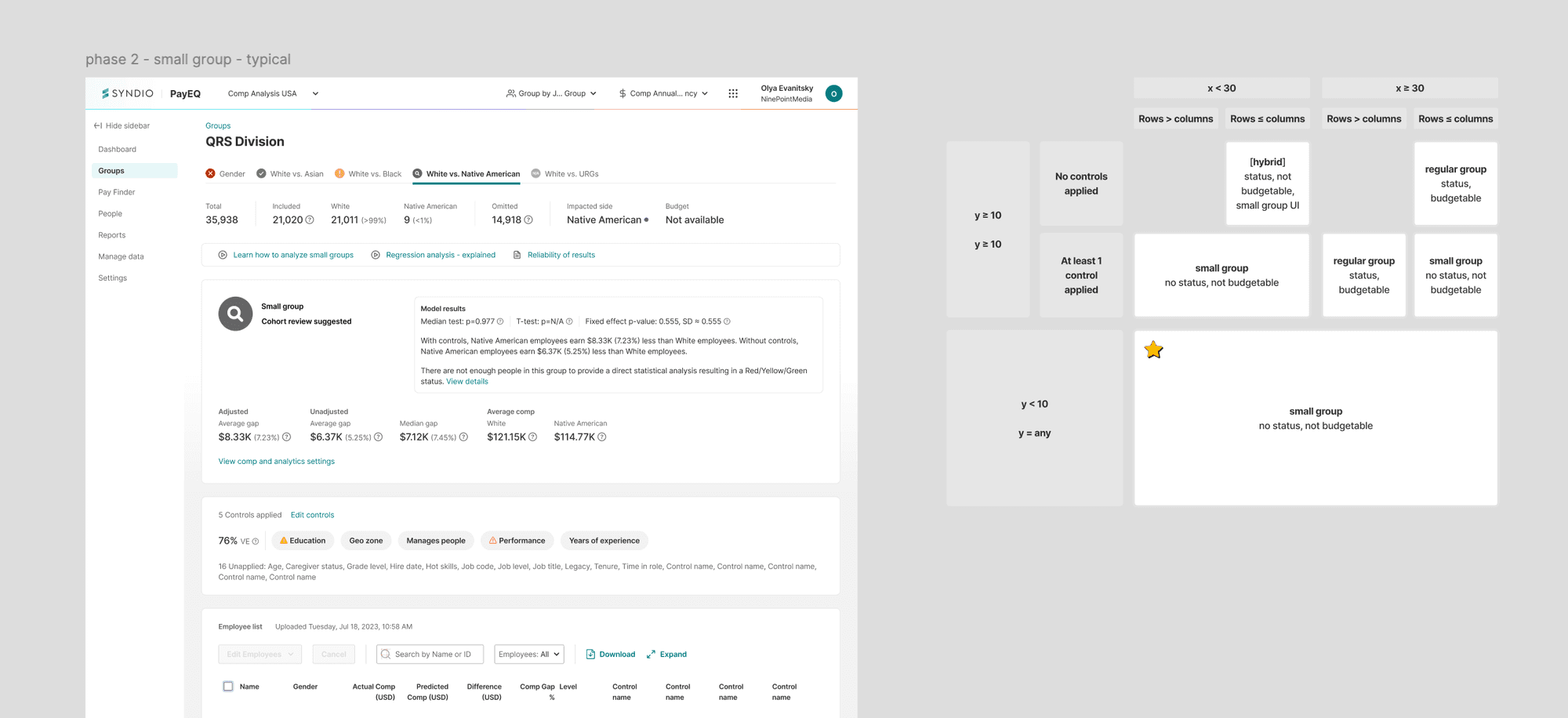This screenshot has height=718, width=1568.
Task: Click info icon next to $6.37K unadjusted gap
Action: [x=379, y=437]
